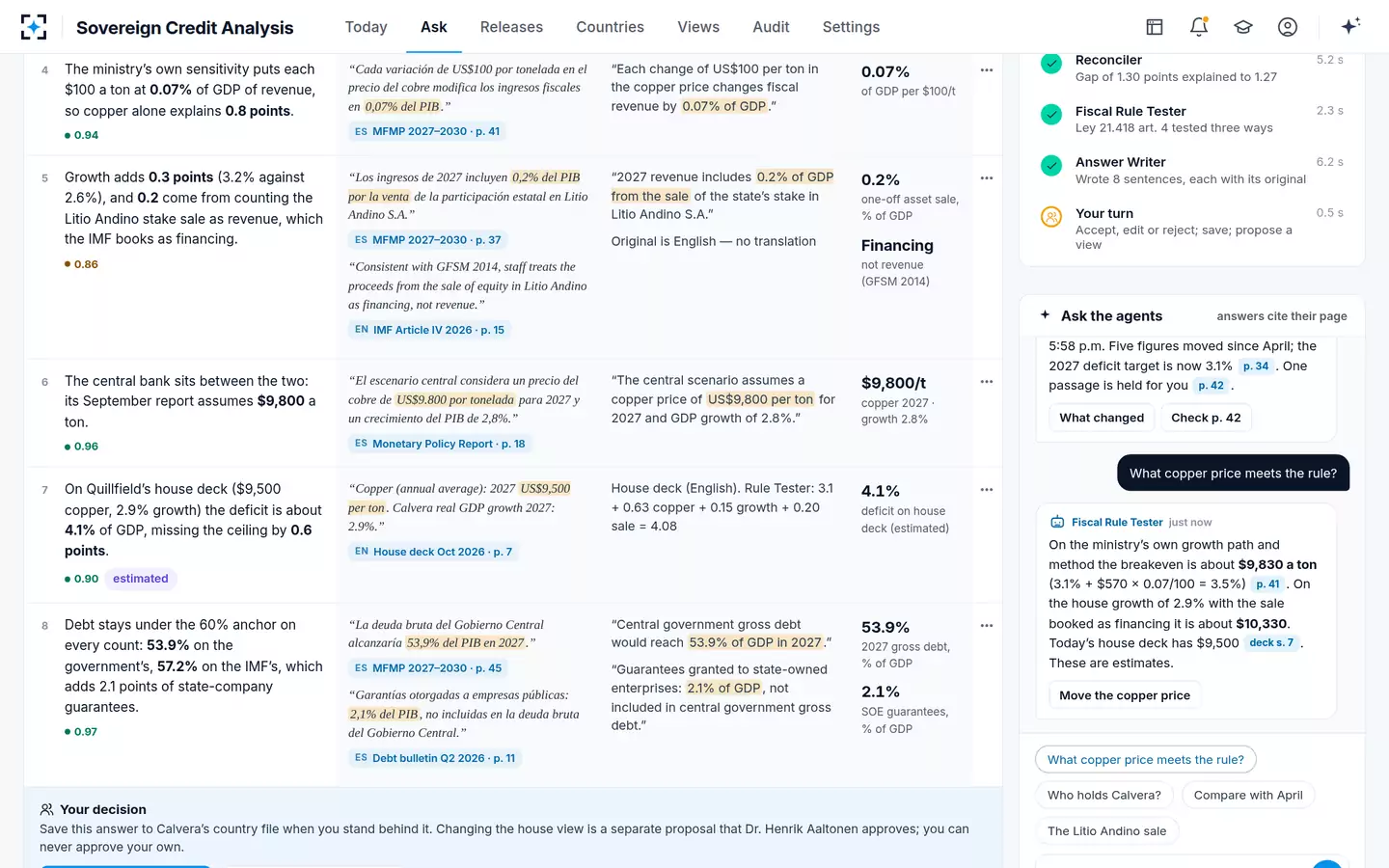Click the Move the copper price button
The height and width of the screenshot is (868, 1389).
coord(1125,695)
